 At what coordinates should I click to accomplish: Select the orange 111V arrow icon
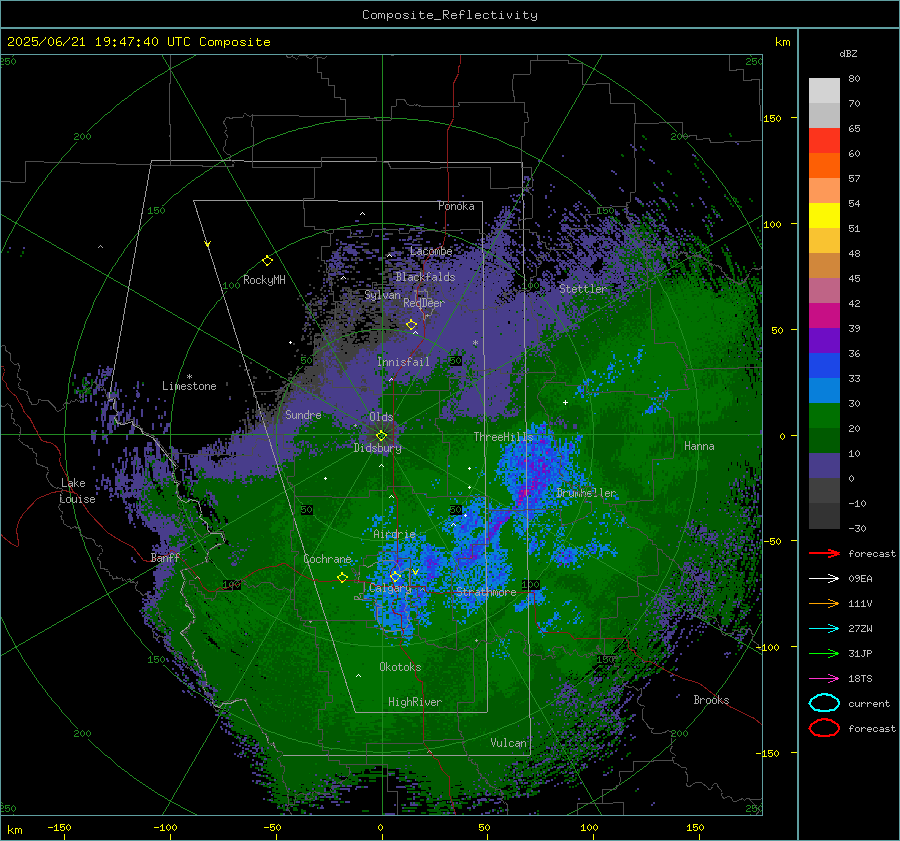pos(824,603)
